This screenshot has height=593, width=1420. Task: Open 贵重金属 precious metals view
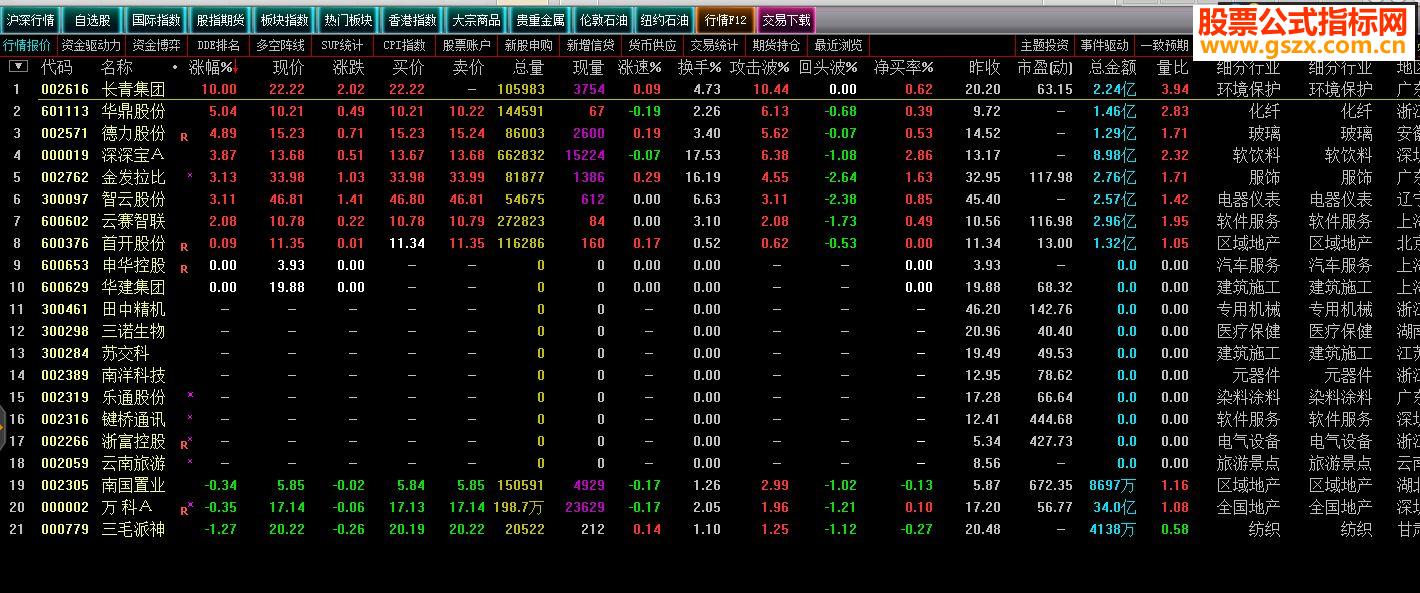[540, 20]
